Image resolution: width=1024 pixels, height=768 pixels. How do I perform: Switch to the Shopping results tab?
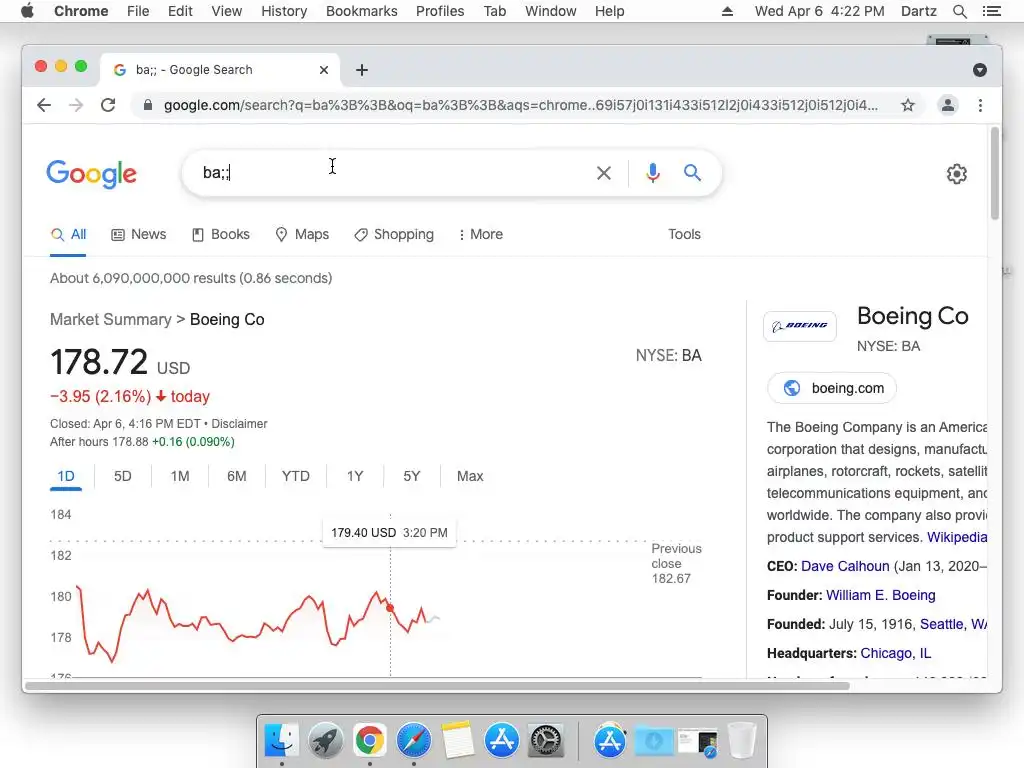click(x=394, y=234)
